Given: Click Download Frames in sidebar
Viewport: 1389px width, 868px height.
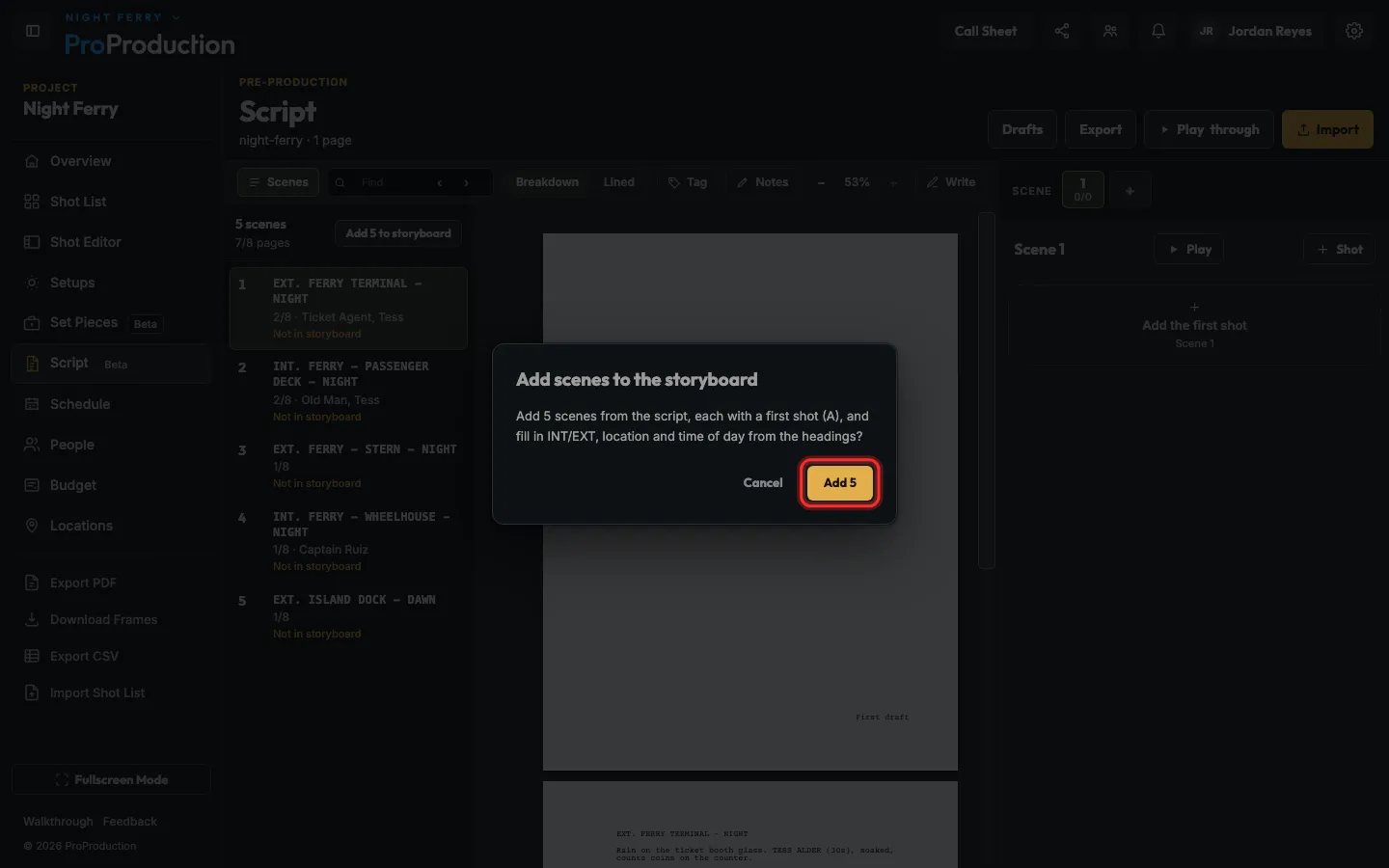Looking at the screenshot, I should (x=111, y=619).
